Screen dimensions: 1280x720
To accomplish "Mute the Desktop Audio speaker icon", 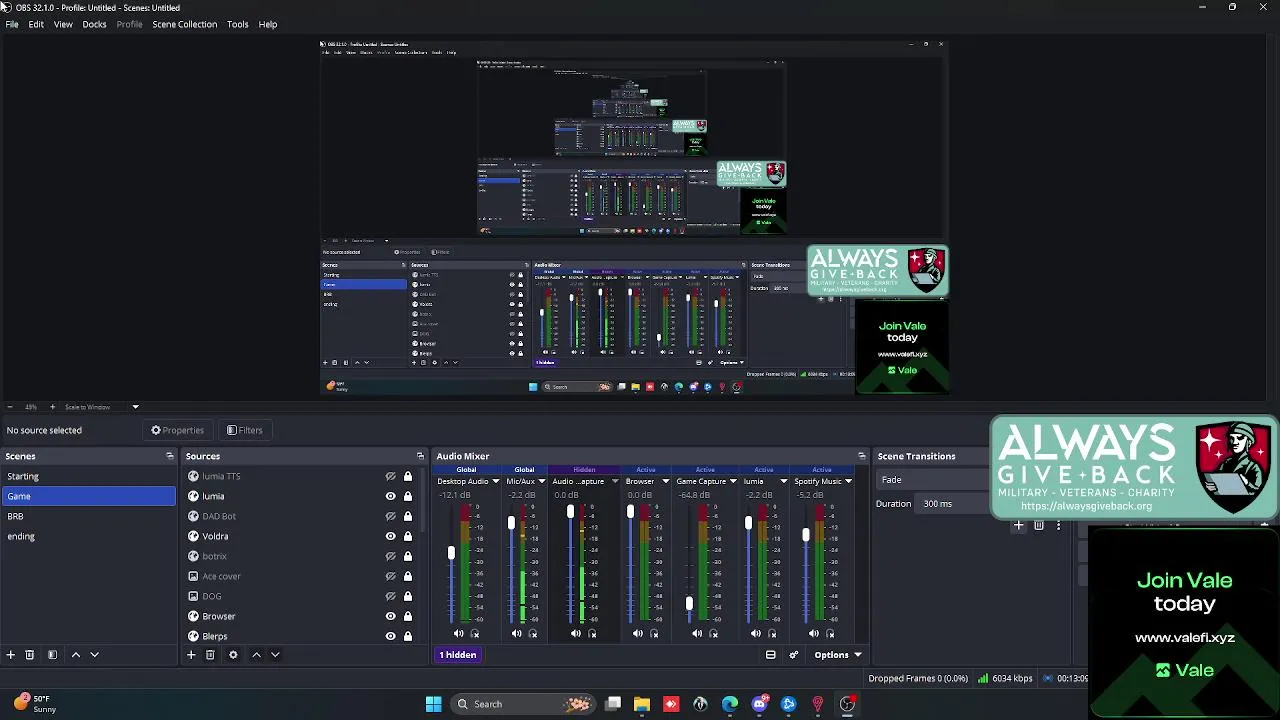I will 459,634.
